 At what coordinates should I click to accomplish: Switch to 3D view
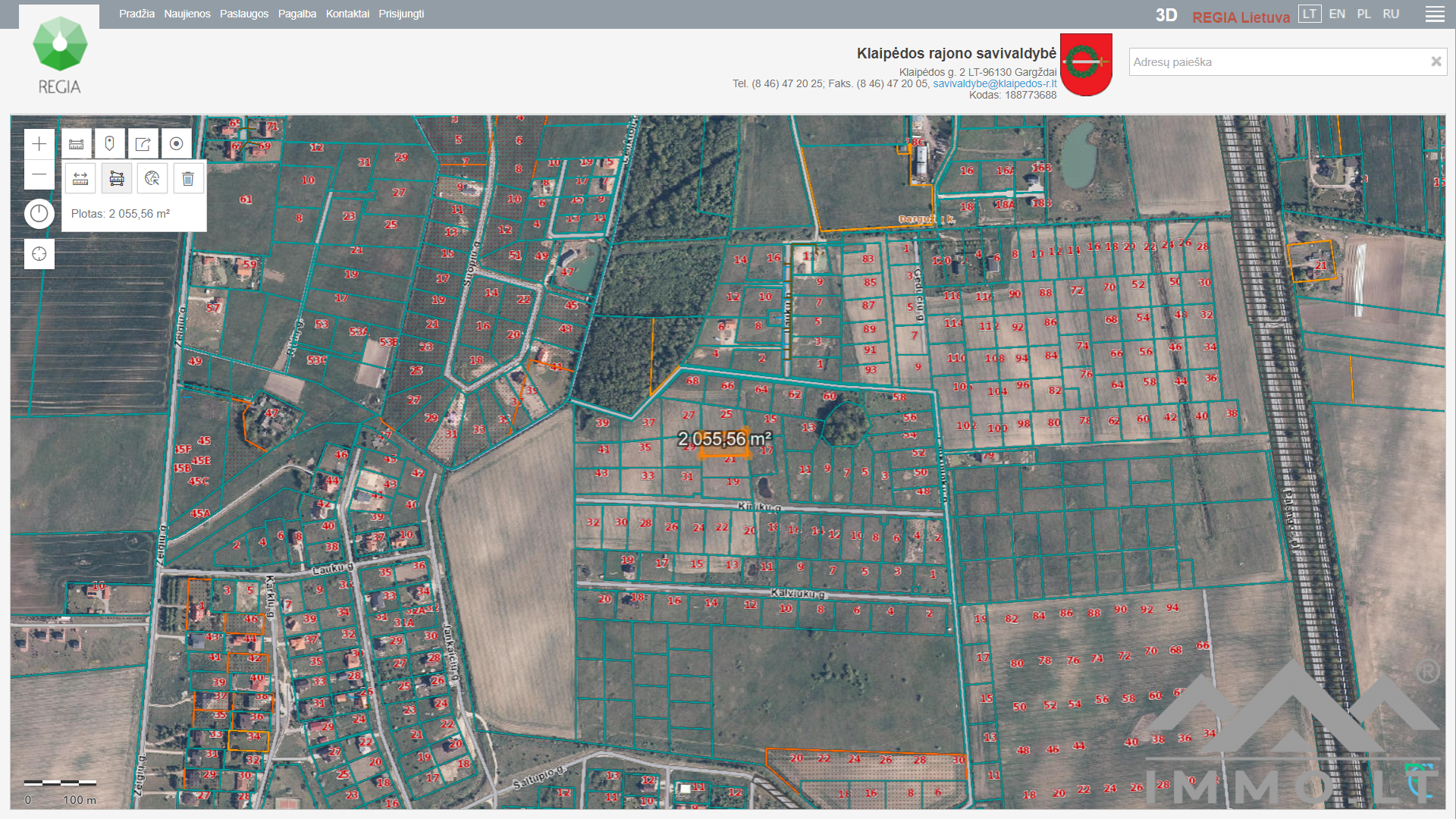tap(1166, 16)
